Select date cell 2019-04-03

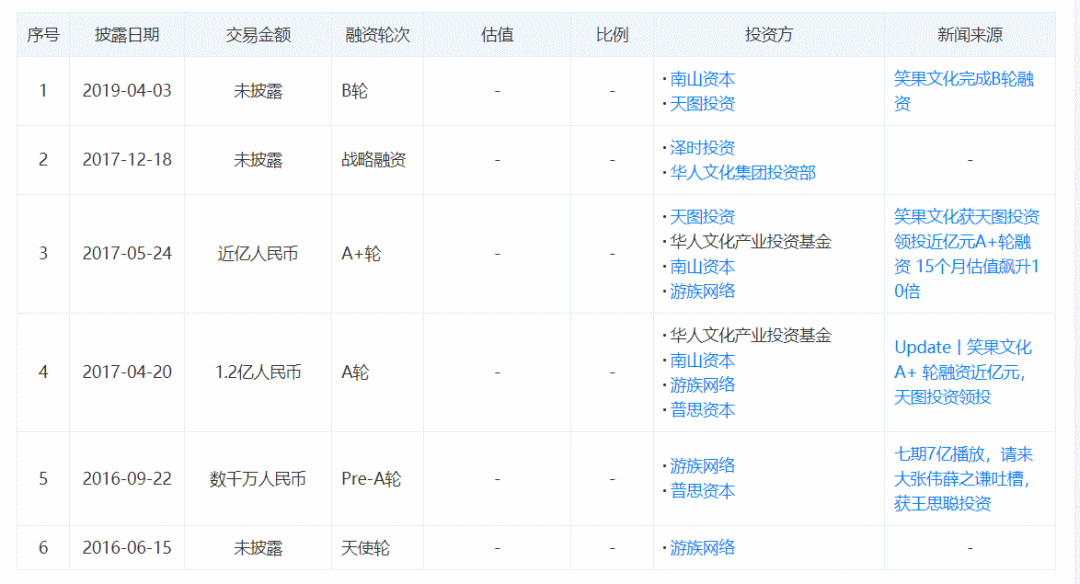coord(127,91)
